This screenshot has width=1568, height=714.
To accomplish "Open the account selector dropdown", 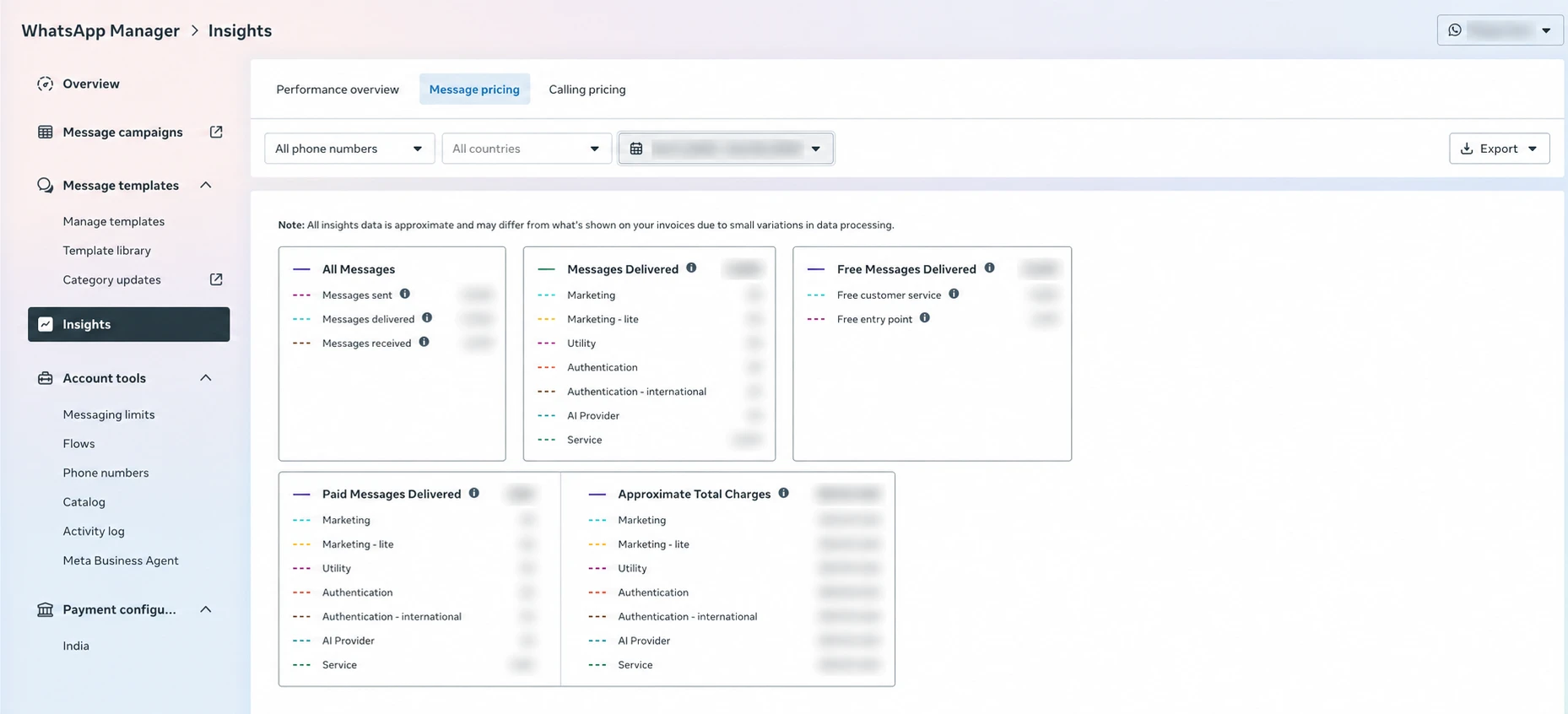I will [x=1500, y=30].
